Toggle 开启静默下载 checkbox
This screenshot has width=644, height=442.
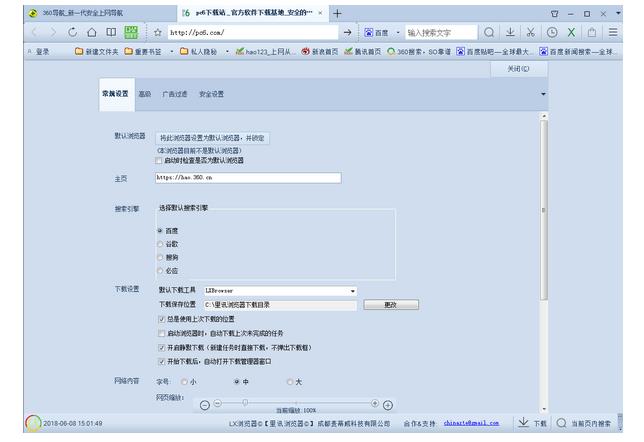pos(161,348)
